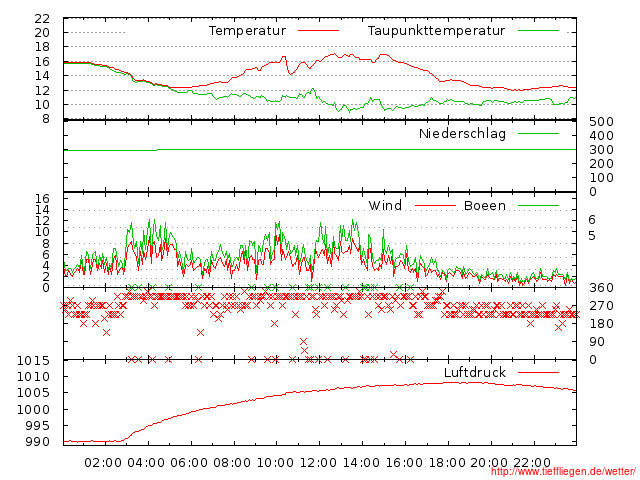The height and width of the screenshot is (480, 640).
Task: Click the 18:00 time axis label
Action: (x=447, y=463)
